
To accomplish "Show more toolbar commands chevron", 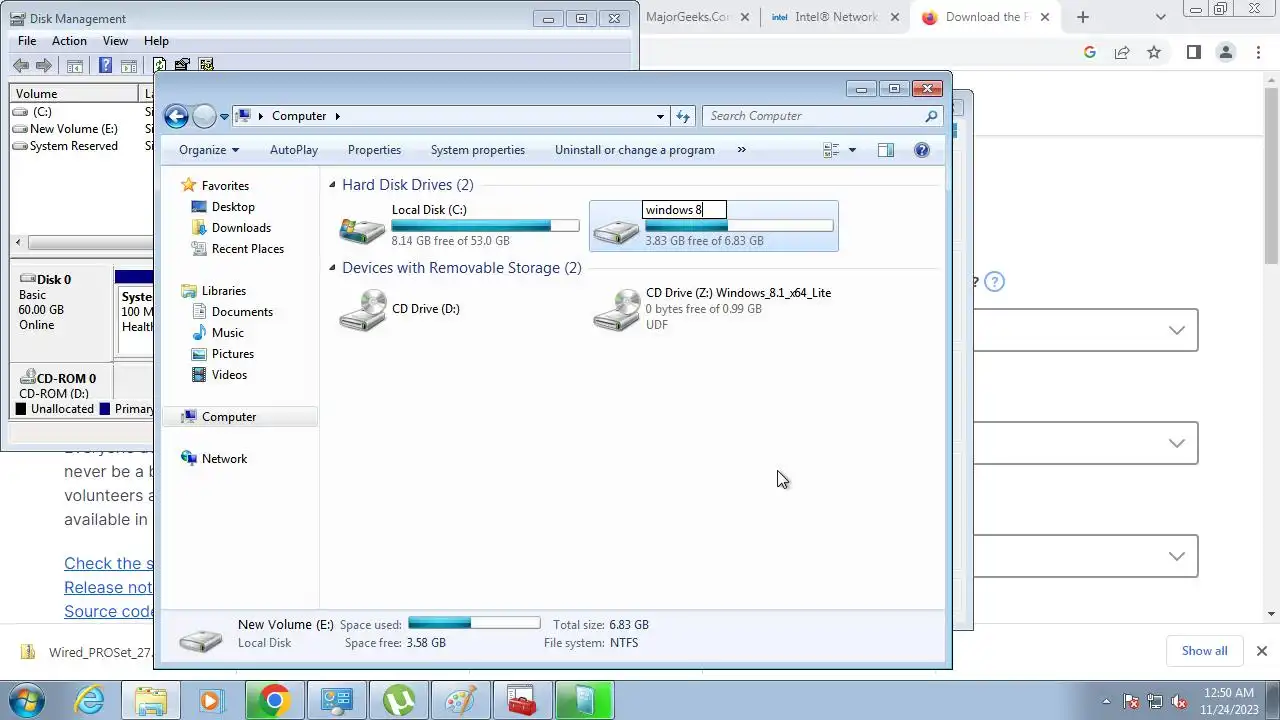I will tap(741, 150).
